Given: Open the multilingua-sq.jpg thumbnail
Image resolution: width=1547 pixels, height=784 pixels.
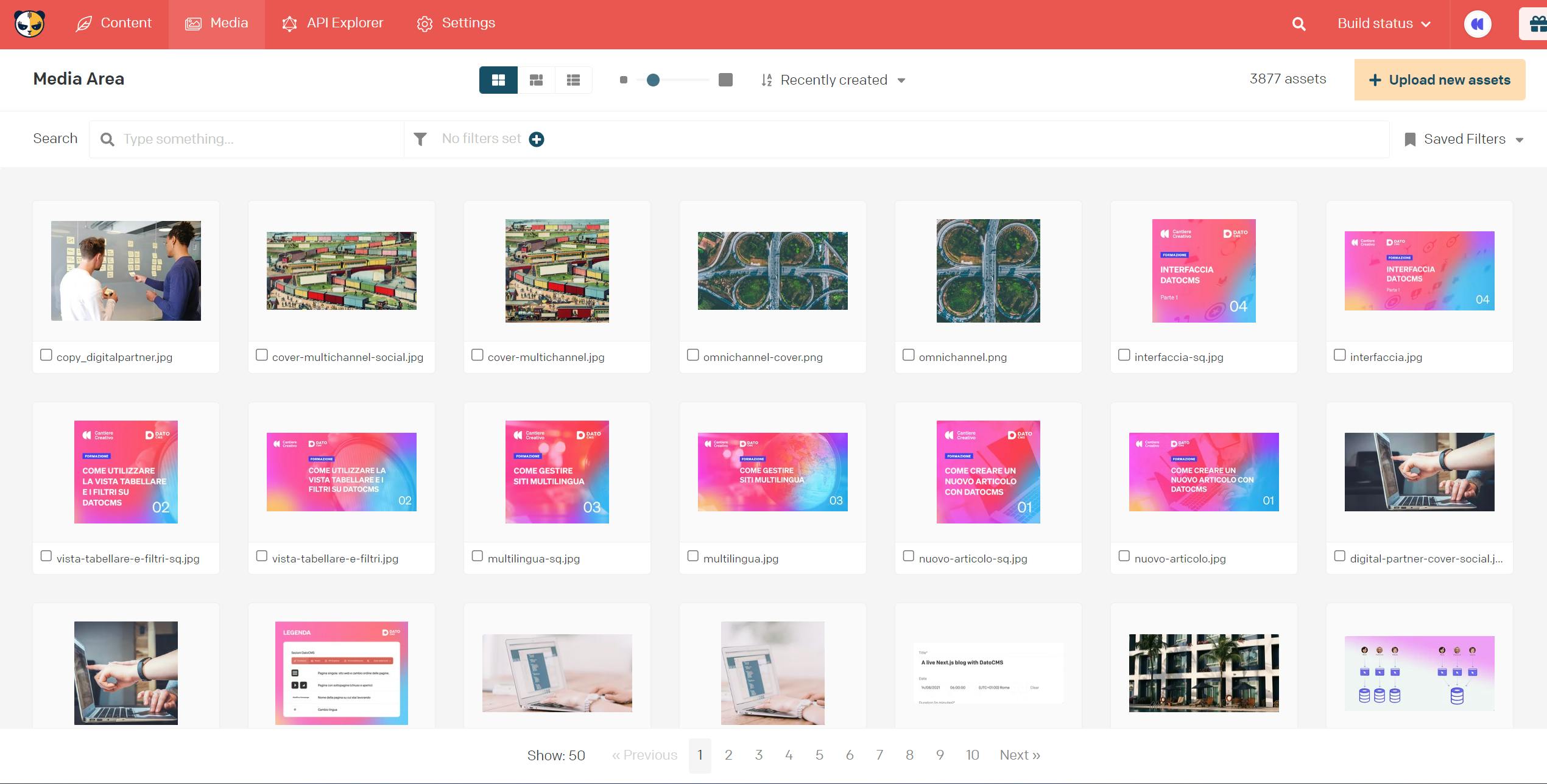Looking at the screenshot, I should [557, 472].
